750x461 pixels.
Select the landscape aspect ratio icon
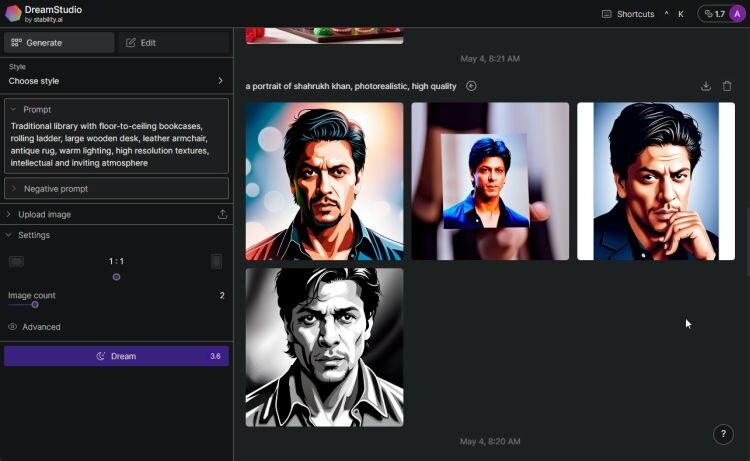(x=16, y=261)
